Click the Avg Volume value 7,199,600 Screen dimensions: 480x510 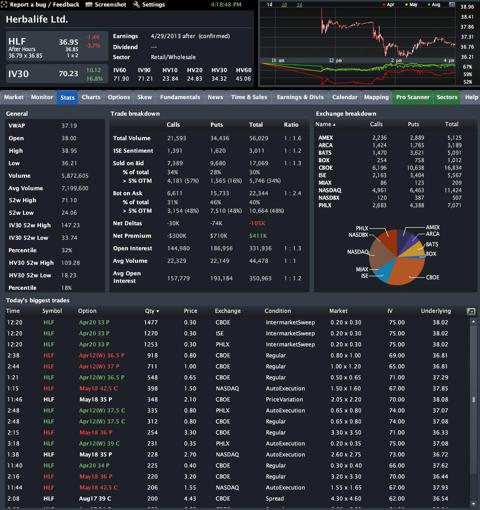click(x=75, y=188)
